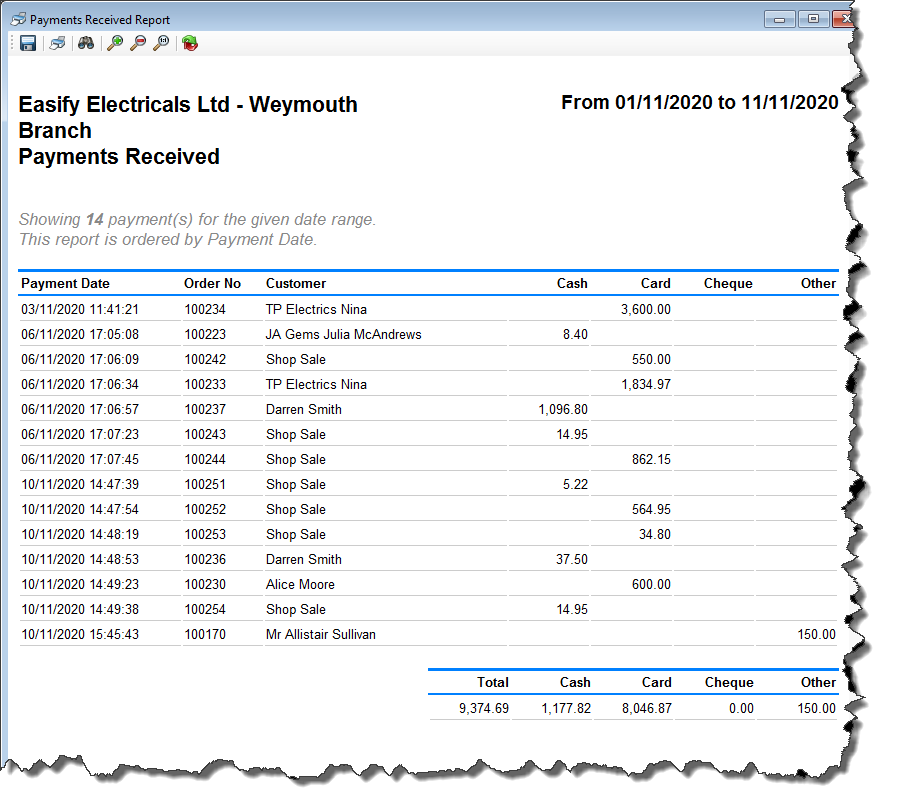Click the Easify Electricals report title
This screenshot has height=802, width=904.
click(188, 104)
